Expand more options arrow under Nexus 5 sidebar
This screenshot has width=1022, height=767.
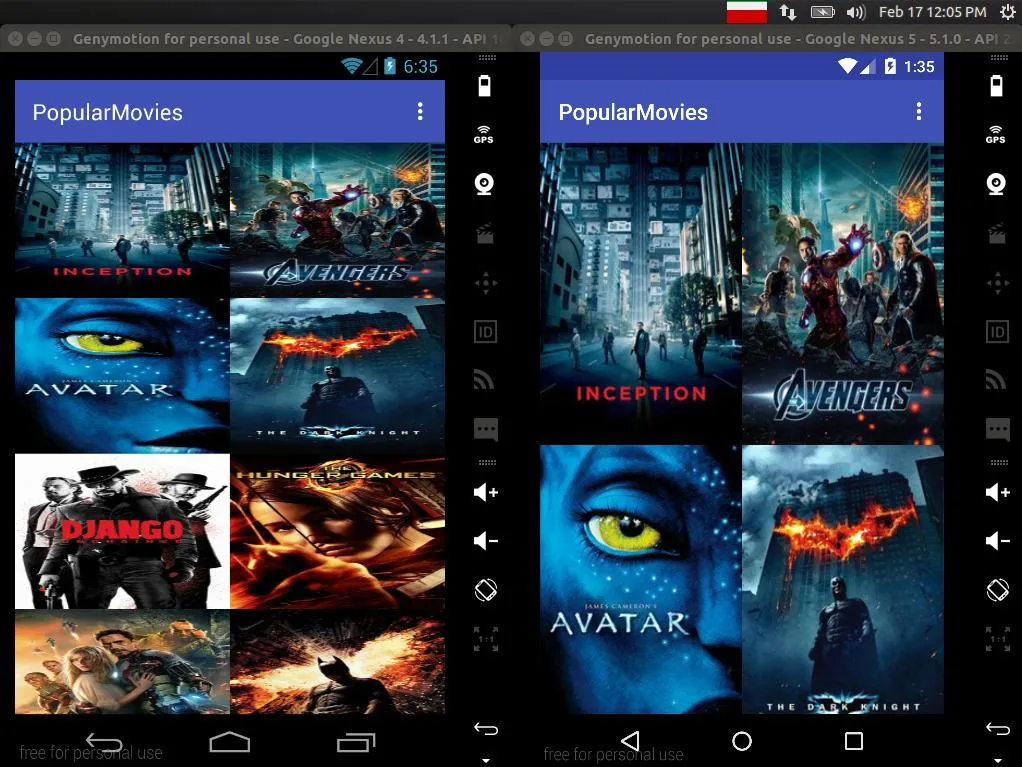998,760
